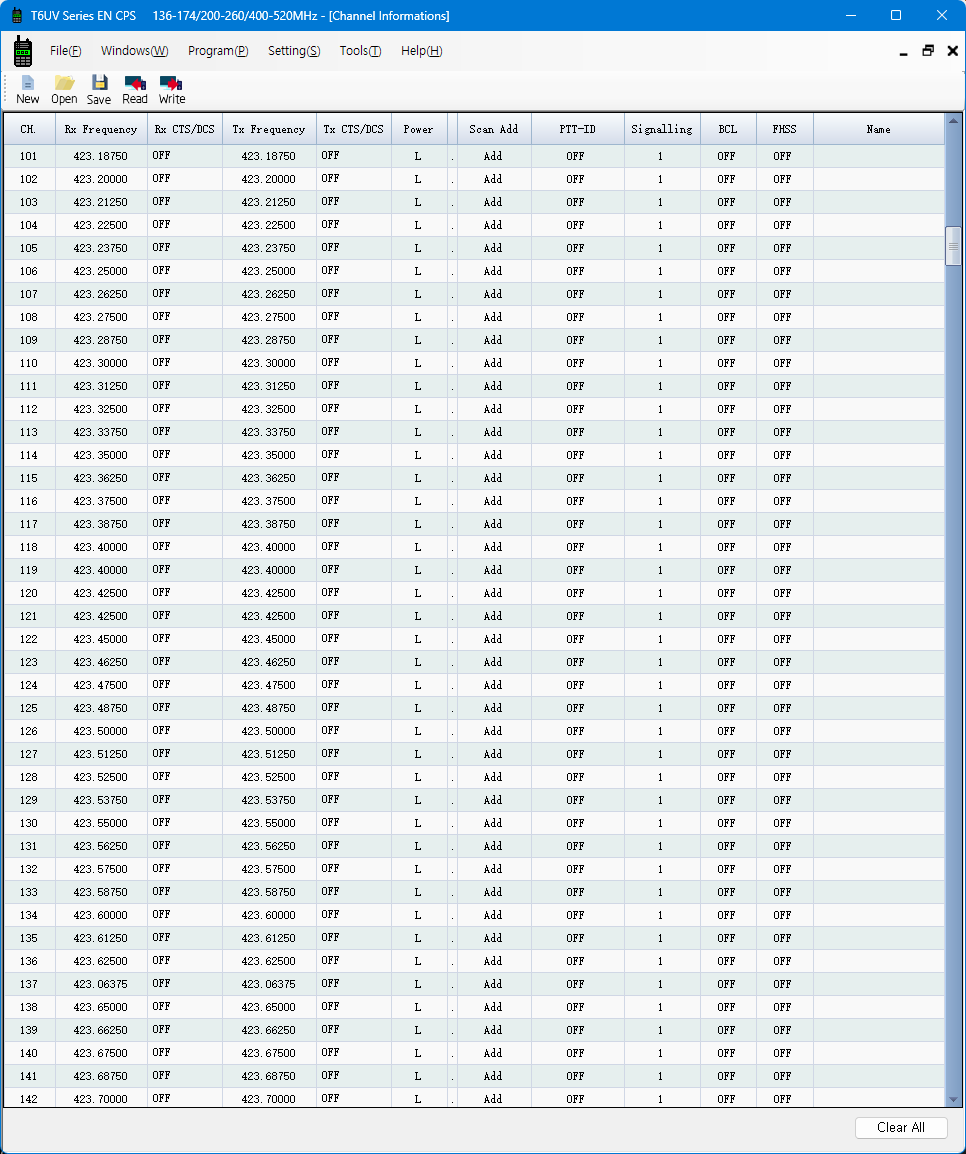Viewport: 966px width, 1154px height.
Task: Click the Name column header
Action: (878, 130)
